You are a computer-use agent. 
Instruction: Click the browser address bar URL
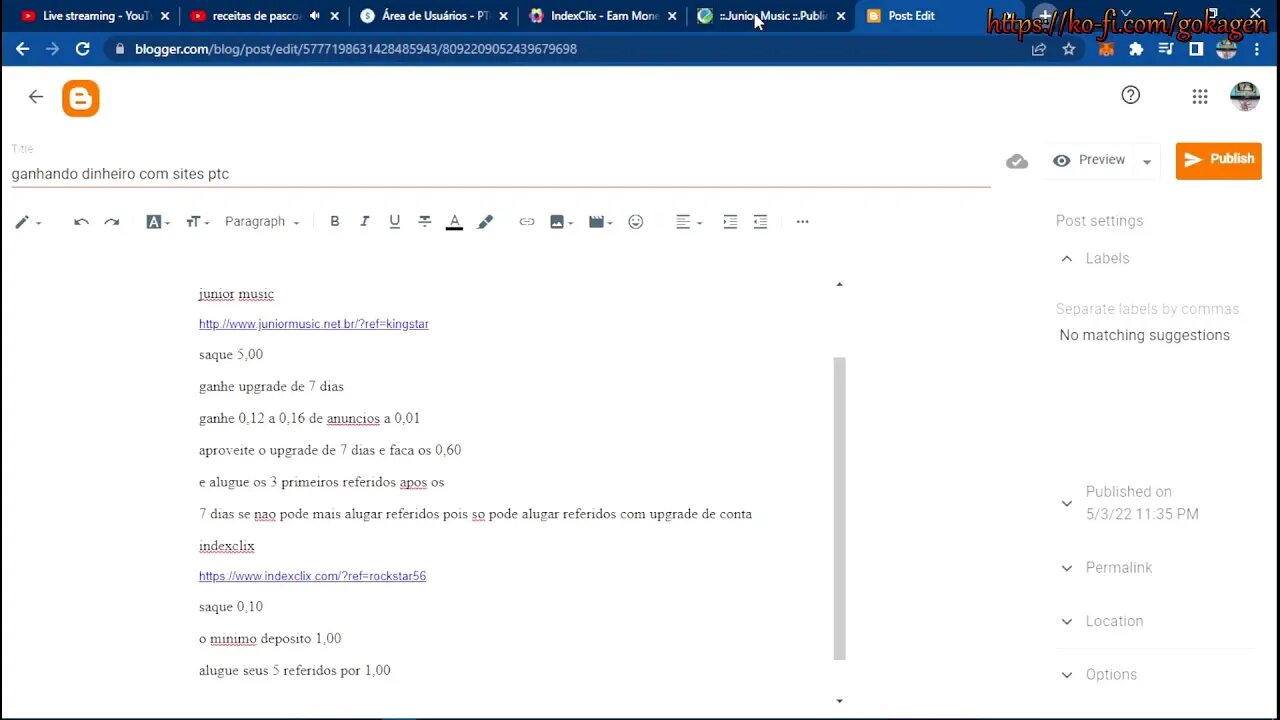point(356,49)
